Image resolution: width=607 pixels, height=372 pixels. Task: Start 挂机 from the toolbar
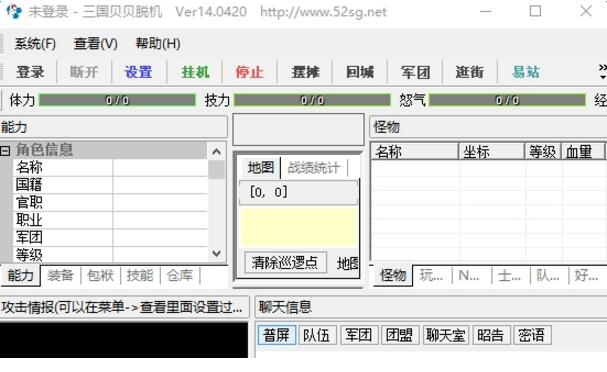195,72
